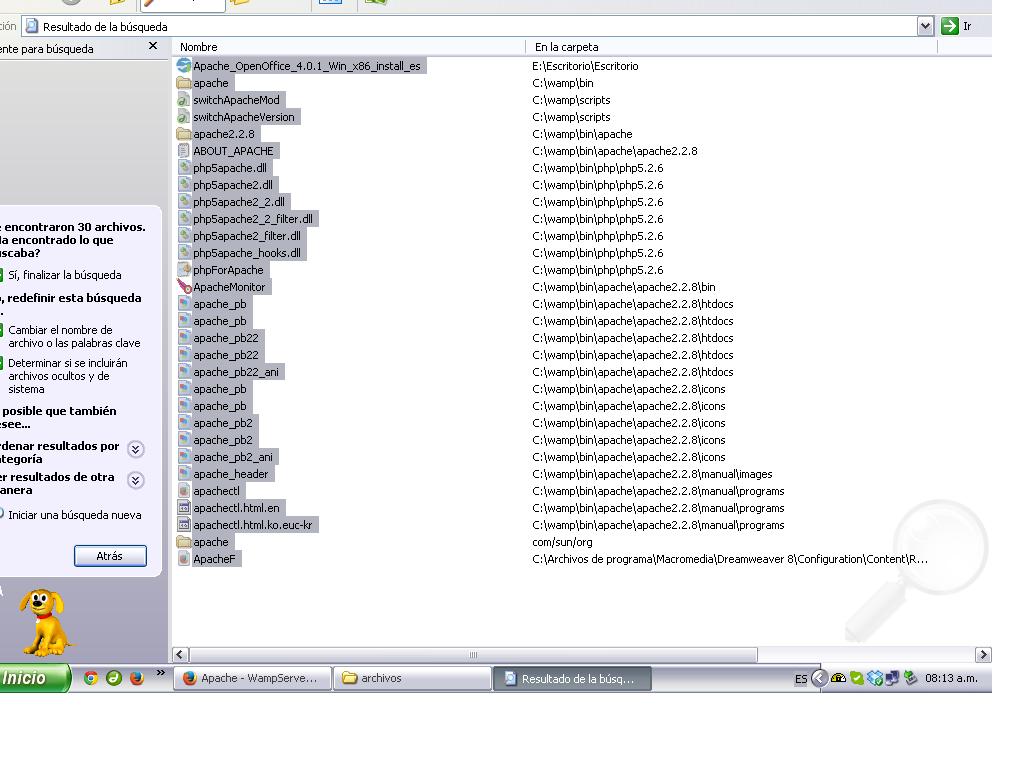Viewport: 1024px width, 768px height.
Task: Click the ABOUT_APACHE text file icon
Action: (184, 151)
